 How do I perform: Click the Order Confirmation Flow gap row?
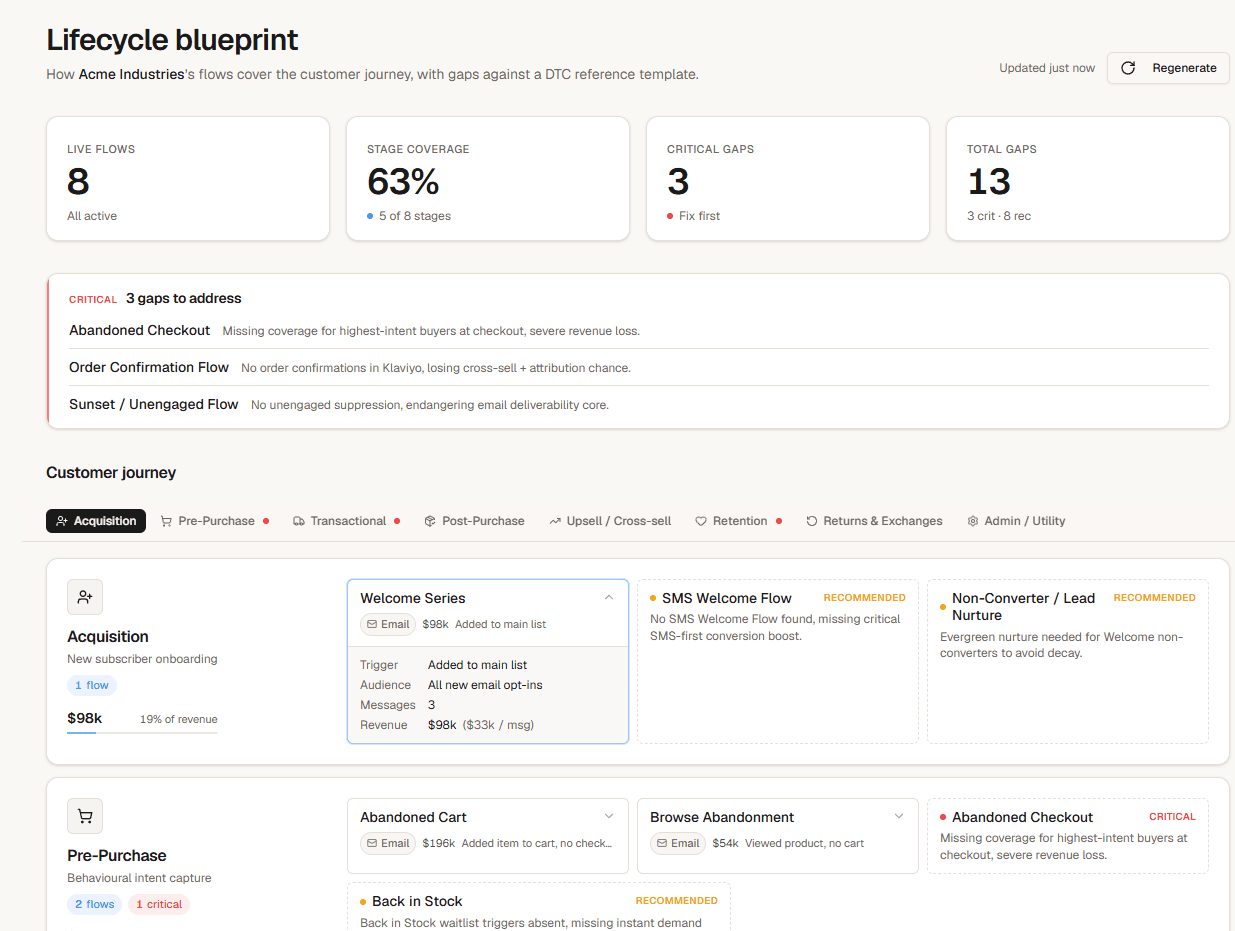[x=639, y=367]
